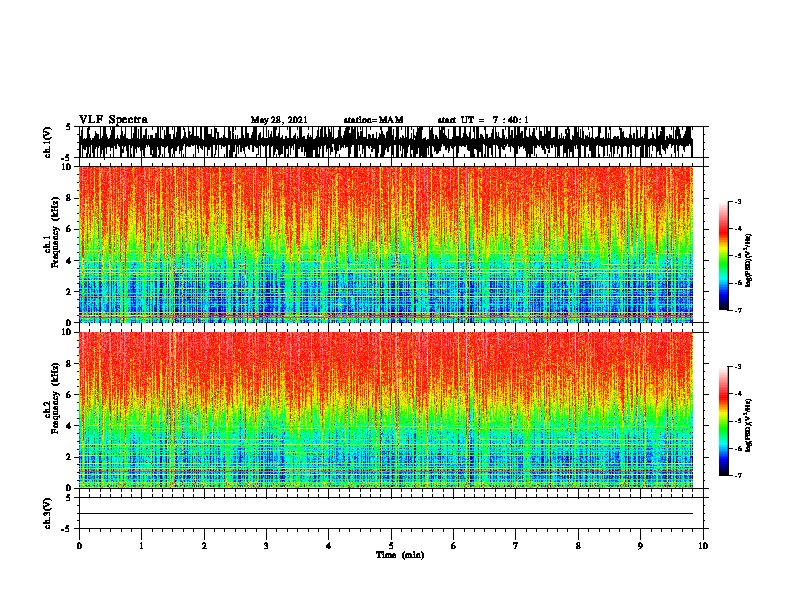
Task: Click the ch.2 "Frequency (kHz)" axis label
Action: click(56, 398)
